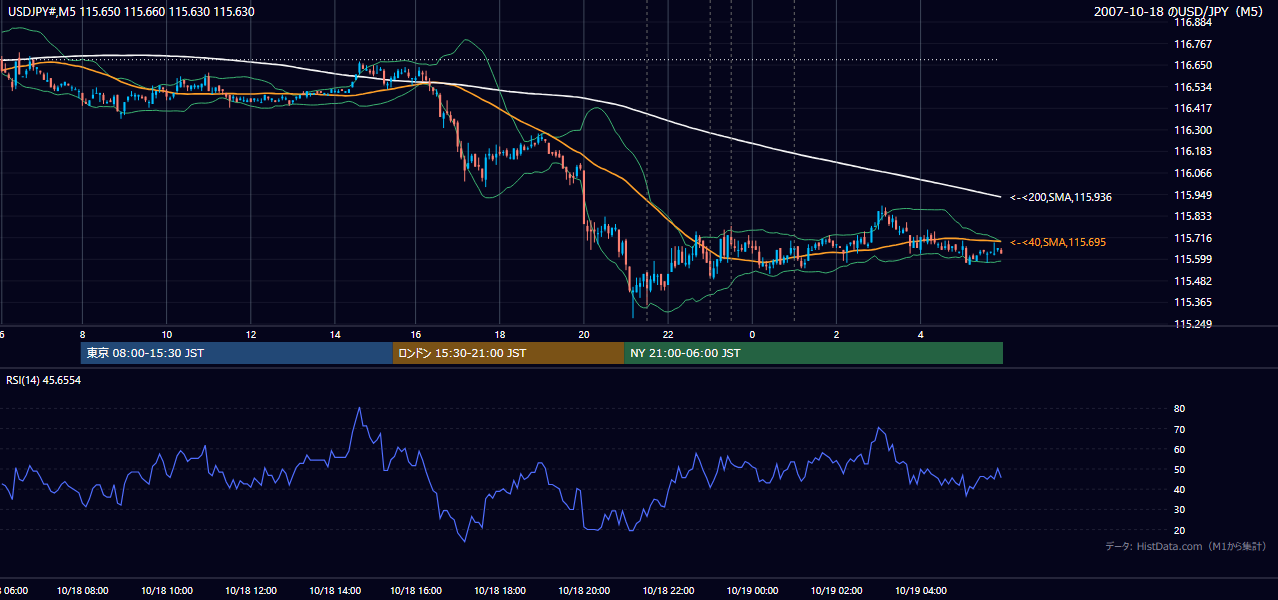Click the RSI scale value 70
Image resolution: width=1278 pixels, height=600 pixels.
(x=1180, y=429)
